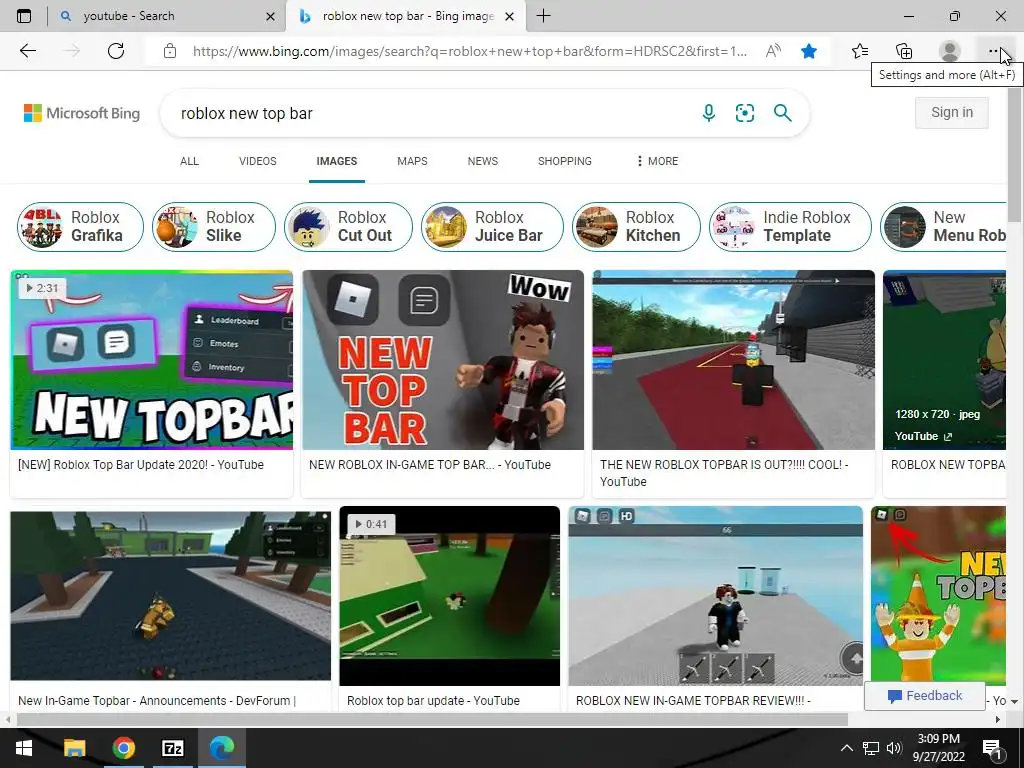Screen dimensions: 1024x768
Task: Switch to MAPS tab
Action: [412, 161]
